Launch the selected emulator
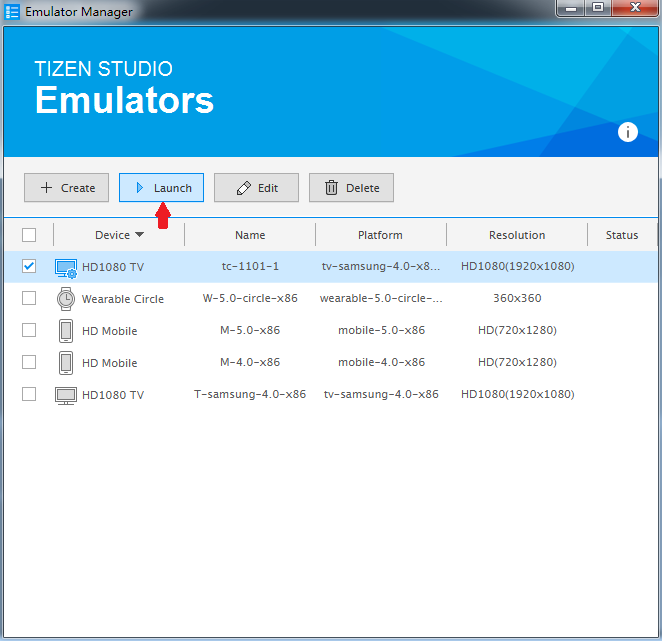The image size is (662, 641). [161, 188]
